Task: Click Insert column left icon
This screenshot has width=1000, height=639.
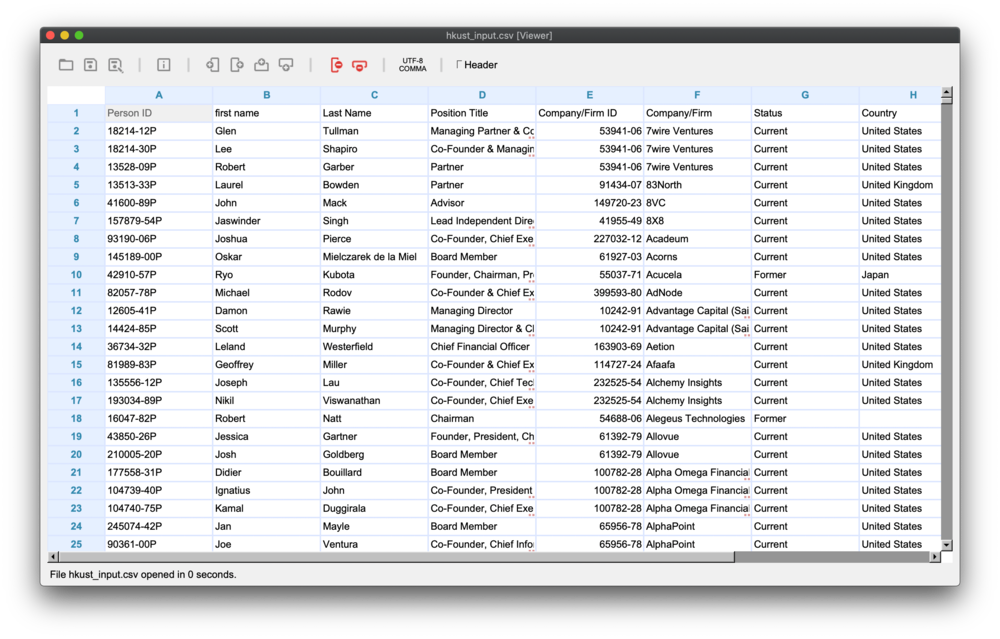Action: point(212,65)
